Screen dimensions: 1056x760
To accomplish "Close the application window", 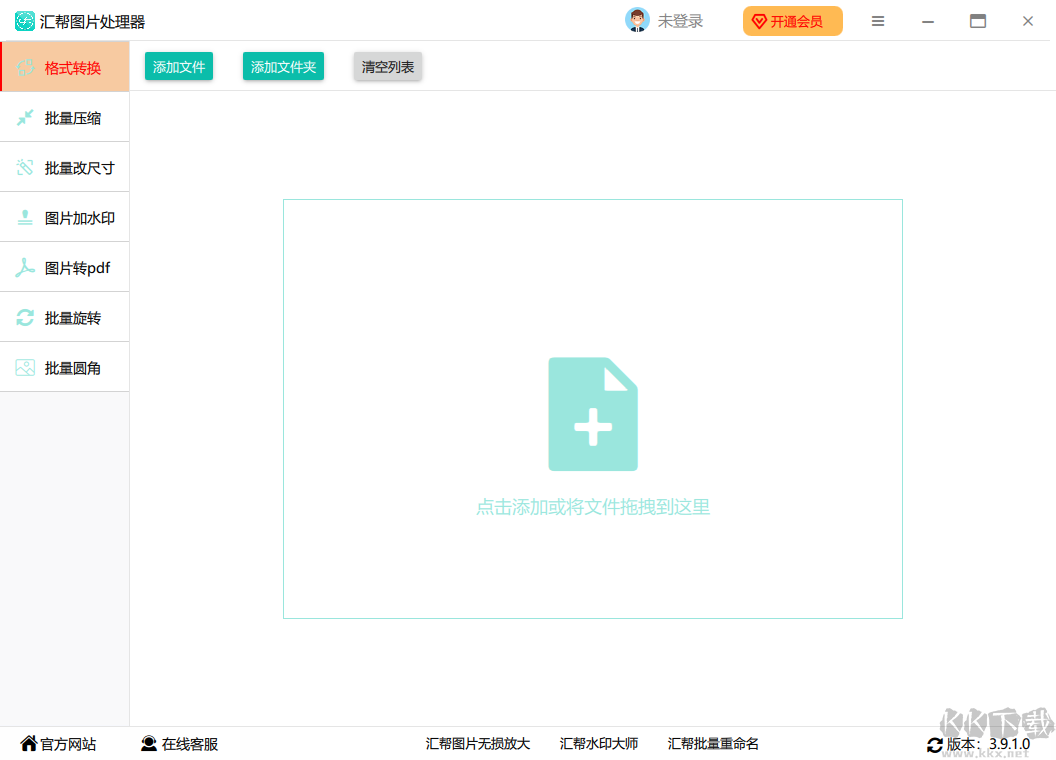I will [1028, 22].
